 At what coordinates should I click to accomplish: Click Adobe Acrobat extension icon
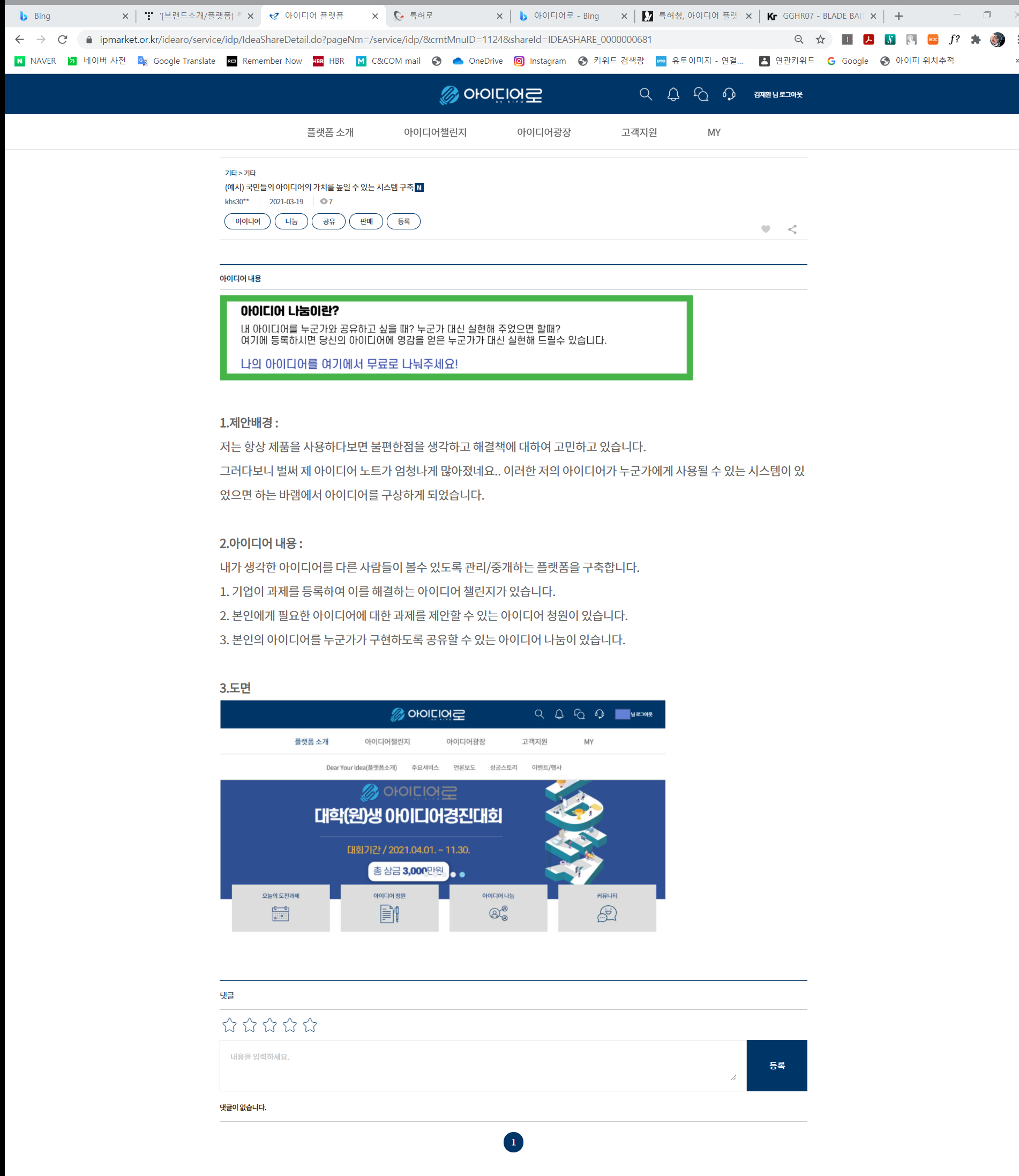(868, 39)
